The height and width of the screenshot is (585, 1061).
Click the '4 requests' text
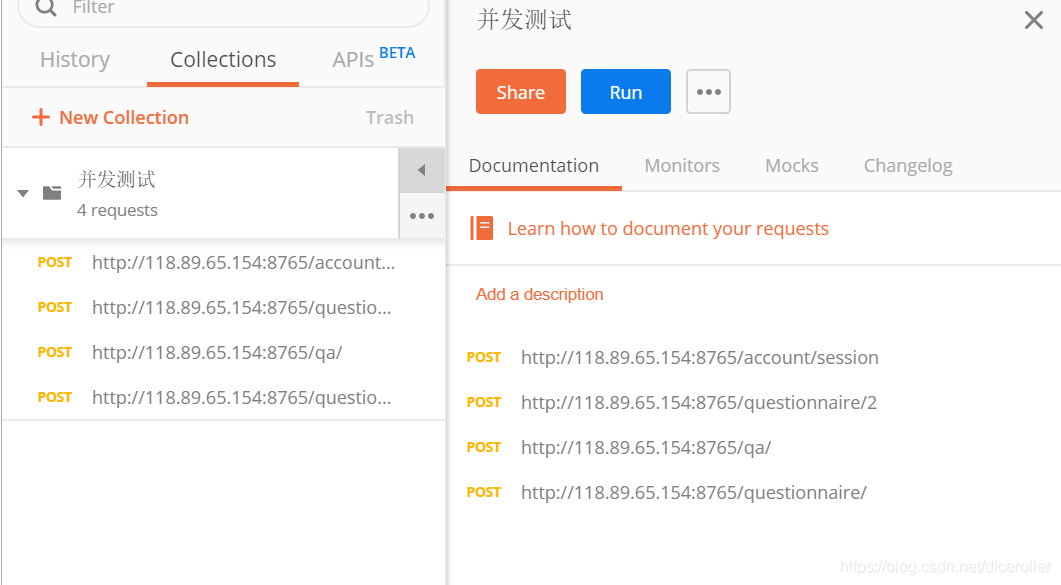pos(117,210)
